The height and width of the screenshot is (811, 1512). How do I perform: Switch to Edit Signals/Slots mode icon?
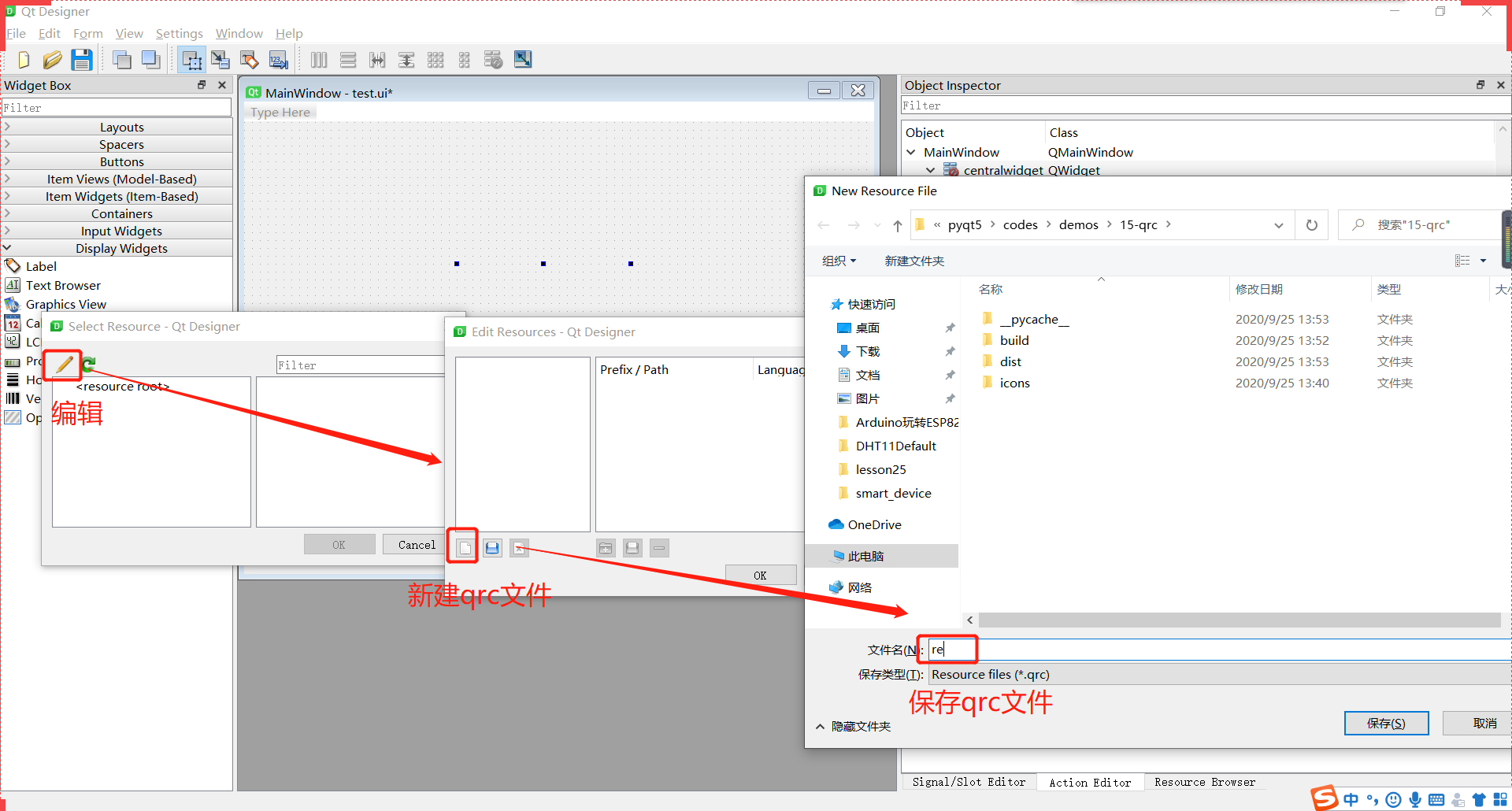[220, 59]
